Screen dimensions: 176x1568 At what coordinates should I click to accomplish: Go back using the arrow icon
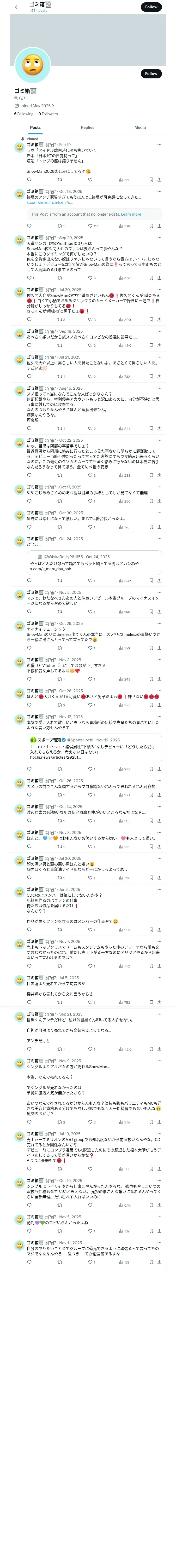17,7
